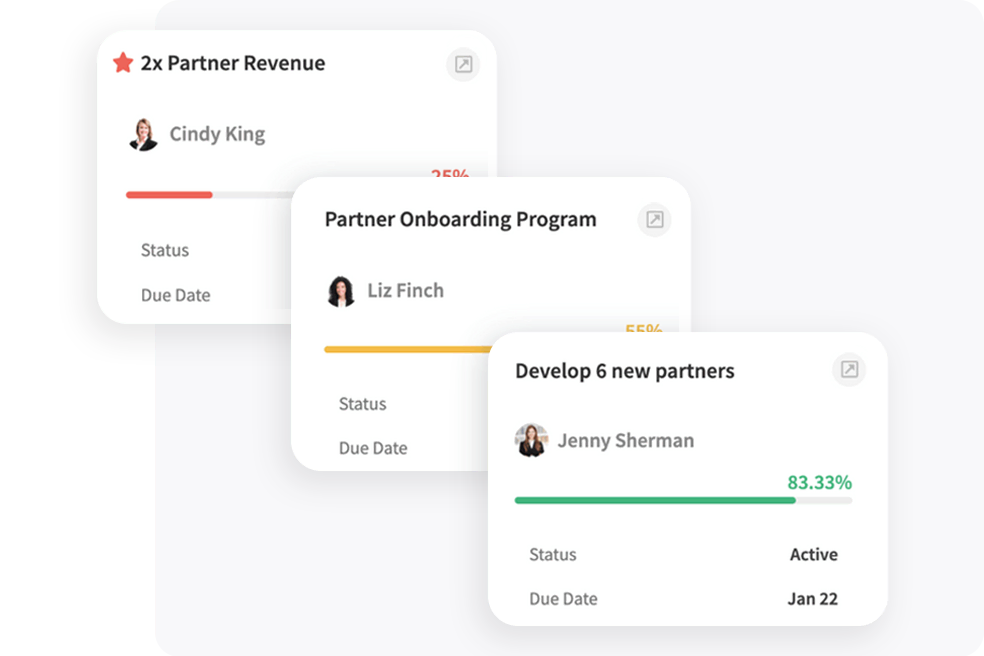Image resolution: width=984 pixels, height=656 pixels.
Task: Click the Active status value
Action: pyautogui.click(x=813, y=555)
